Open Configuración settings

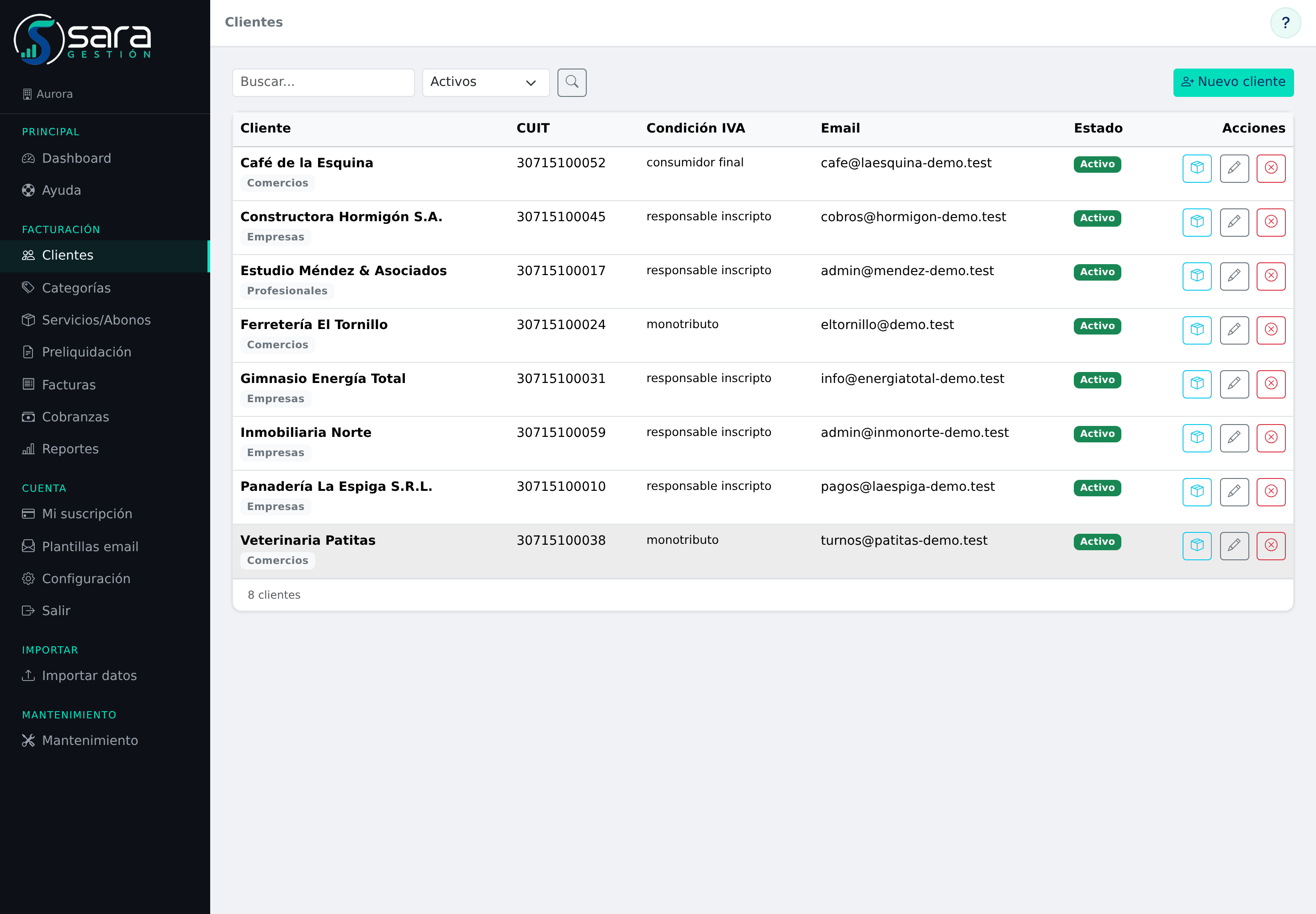[105, 579]
